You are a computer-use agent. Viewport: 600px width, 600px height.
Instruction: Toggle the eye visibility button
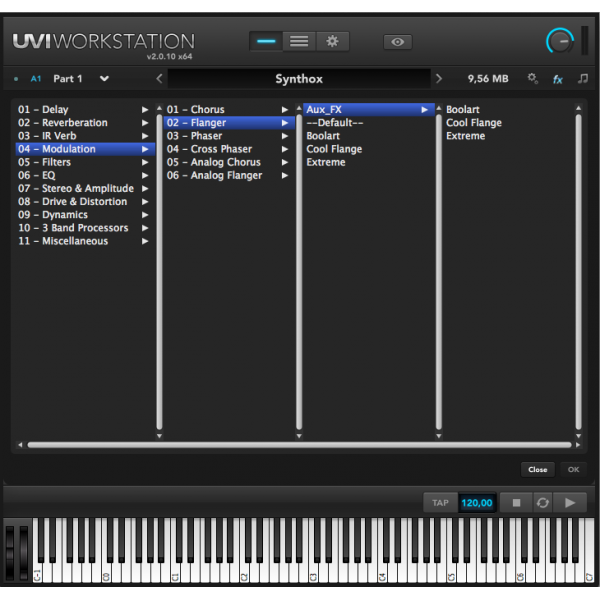coord(398,42)
